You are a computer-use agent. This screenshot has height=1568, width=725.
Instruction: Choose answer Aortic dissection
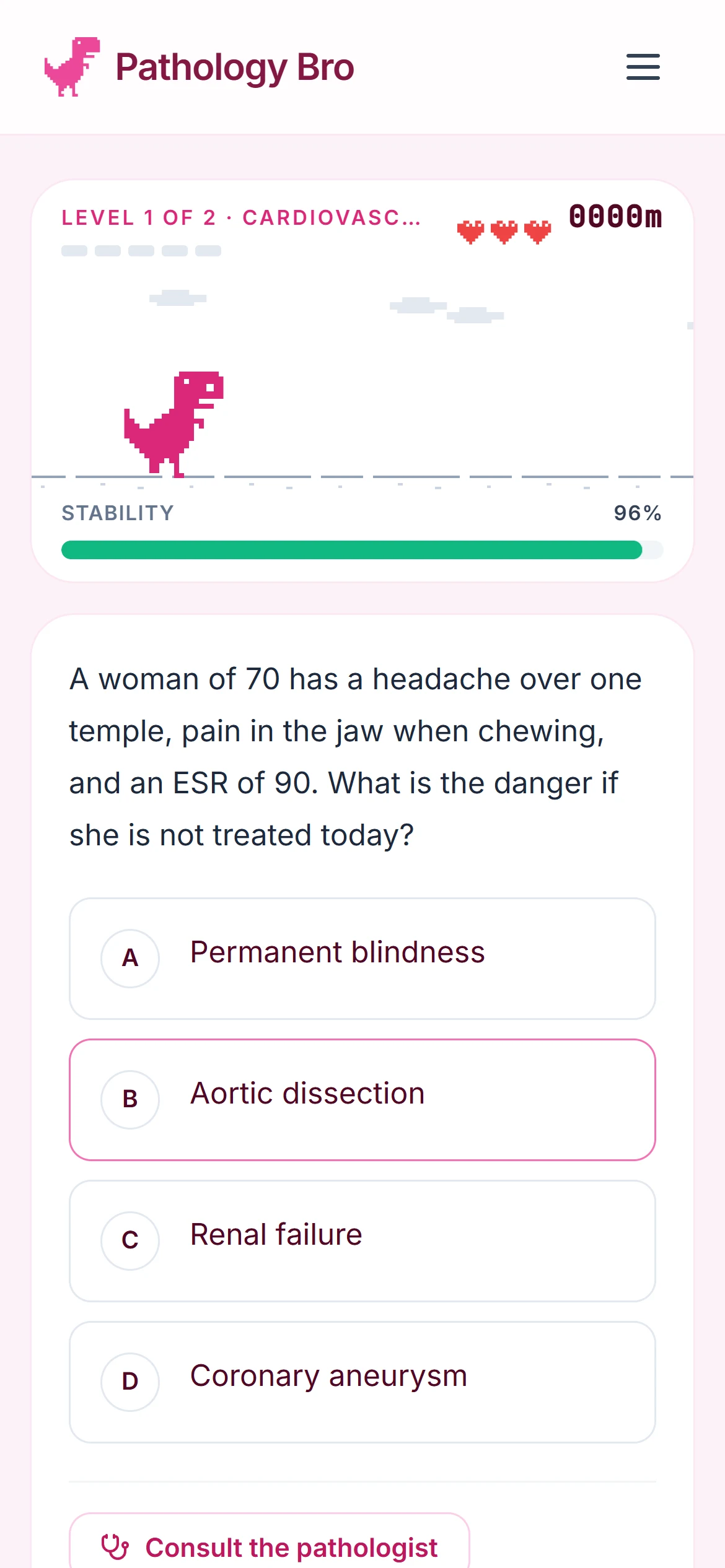362,1099
